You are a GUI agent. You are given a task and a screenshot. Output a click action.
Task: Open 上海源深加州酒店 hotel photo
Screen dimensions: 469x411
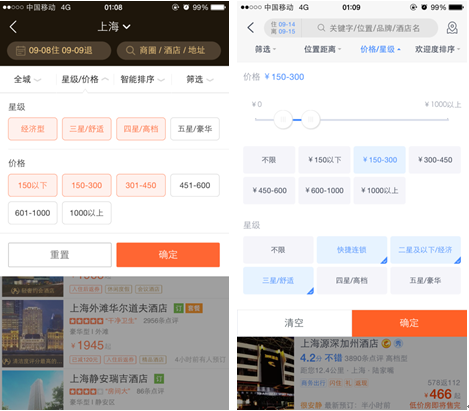266,373
